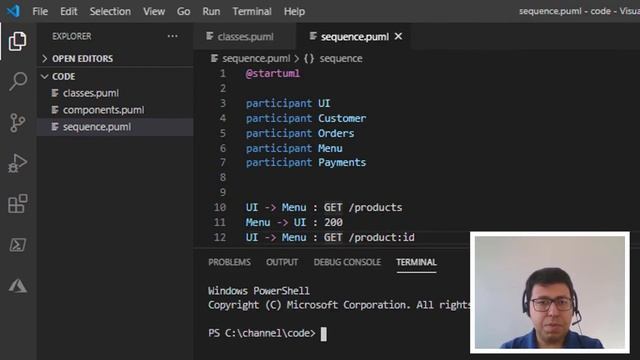Viewport: 640px width, 360px height.
Task: Open the View menu
Action: tap(154, 11)
